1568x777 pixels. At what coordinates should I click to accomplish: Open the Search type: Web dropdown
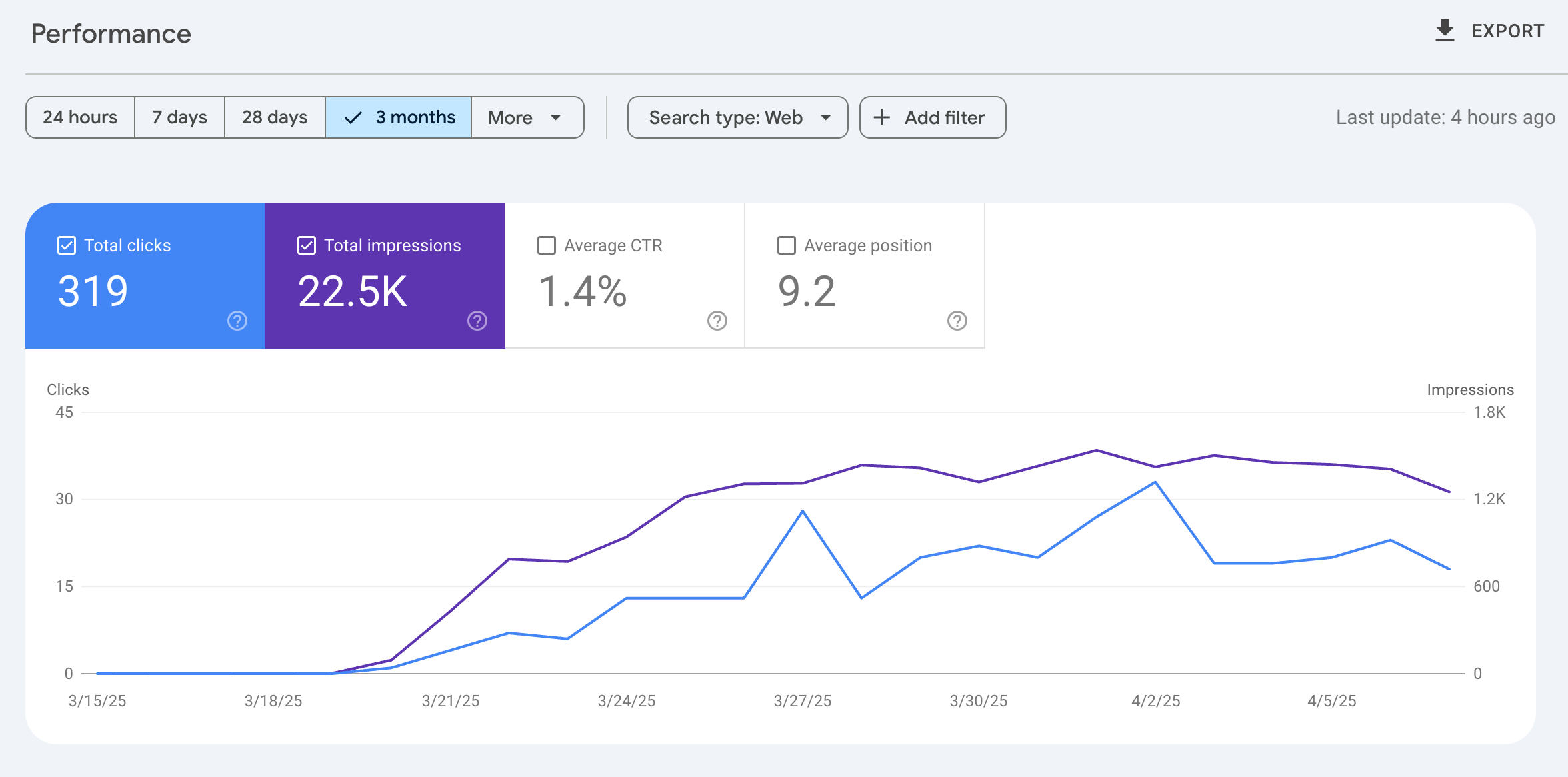(x=737, y=117)
